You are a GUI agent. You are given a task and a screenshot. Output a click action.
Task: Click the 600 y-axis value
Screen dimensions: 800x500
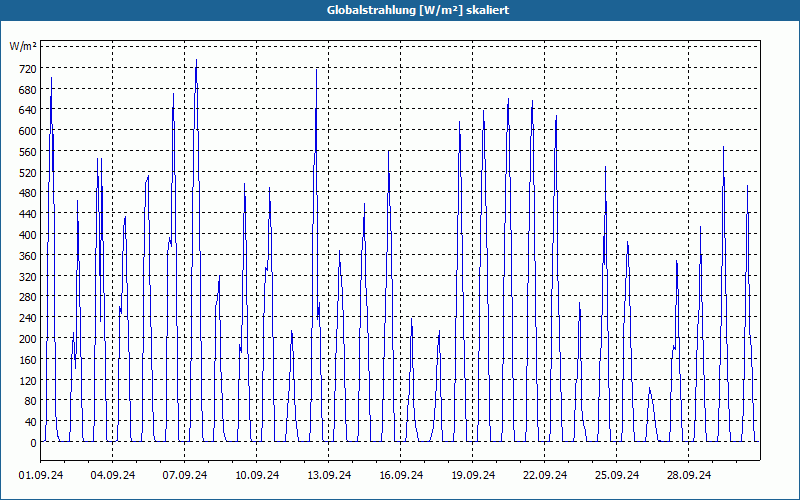pyautogui.click(x=27, y=131)
